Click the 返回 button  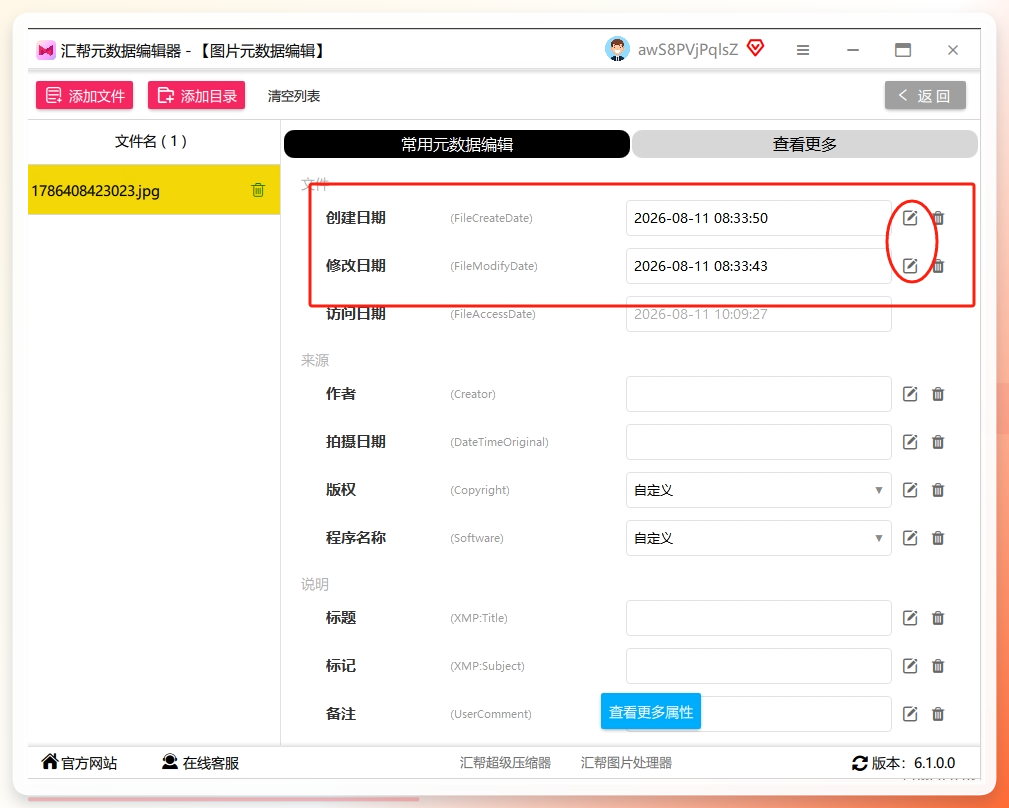click(925, 95)
